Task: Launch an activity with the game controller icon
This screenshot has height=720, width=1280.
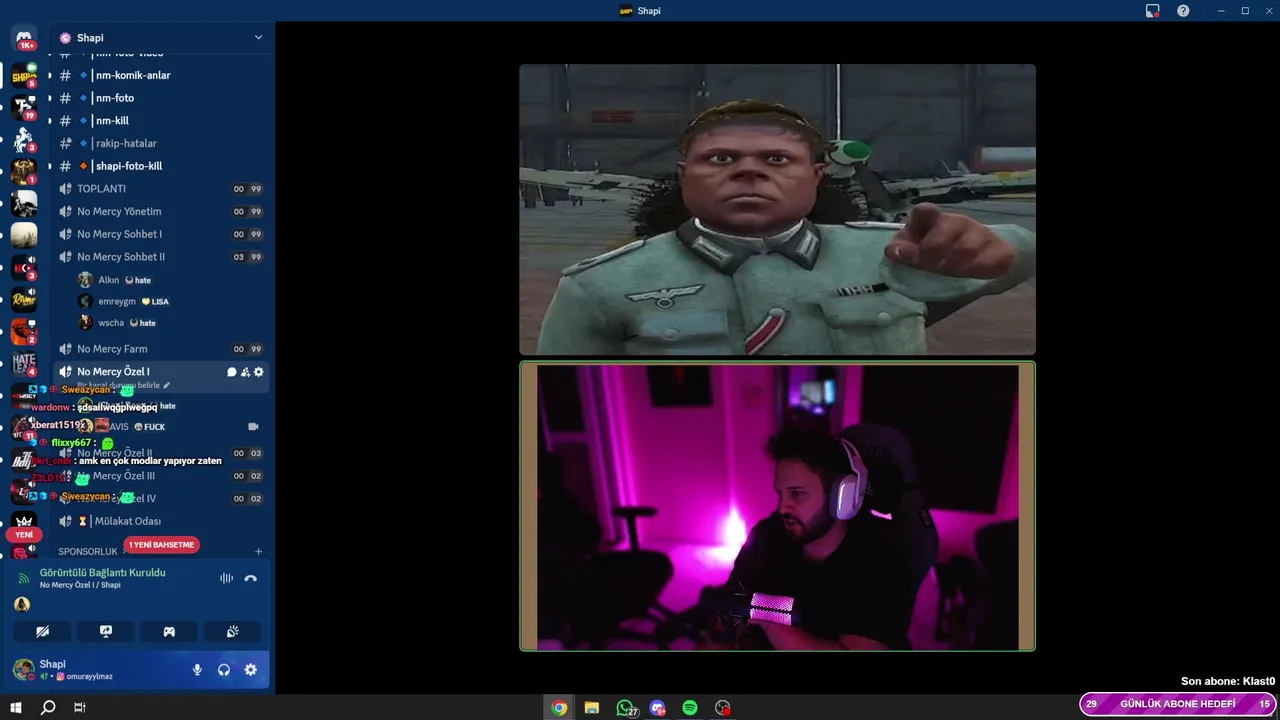Action: (169, 631)
